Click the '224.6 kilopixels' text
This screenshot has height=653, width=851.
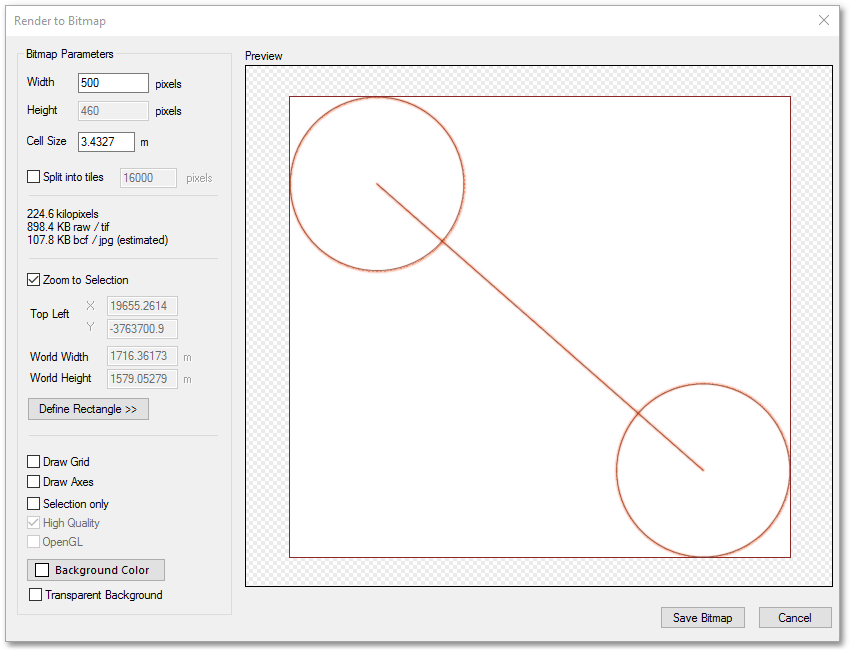(x=63, y=214)
